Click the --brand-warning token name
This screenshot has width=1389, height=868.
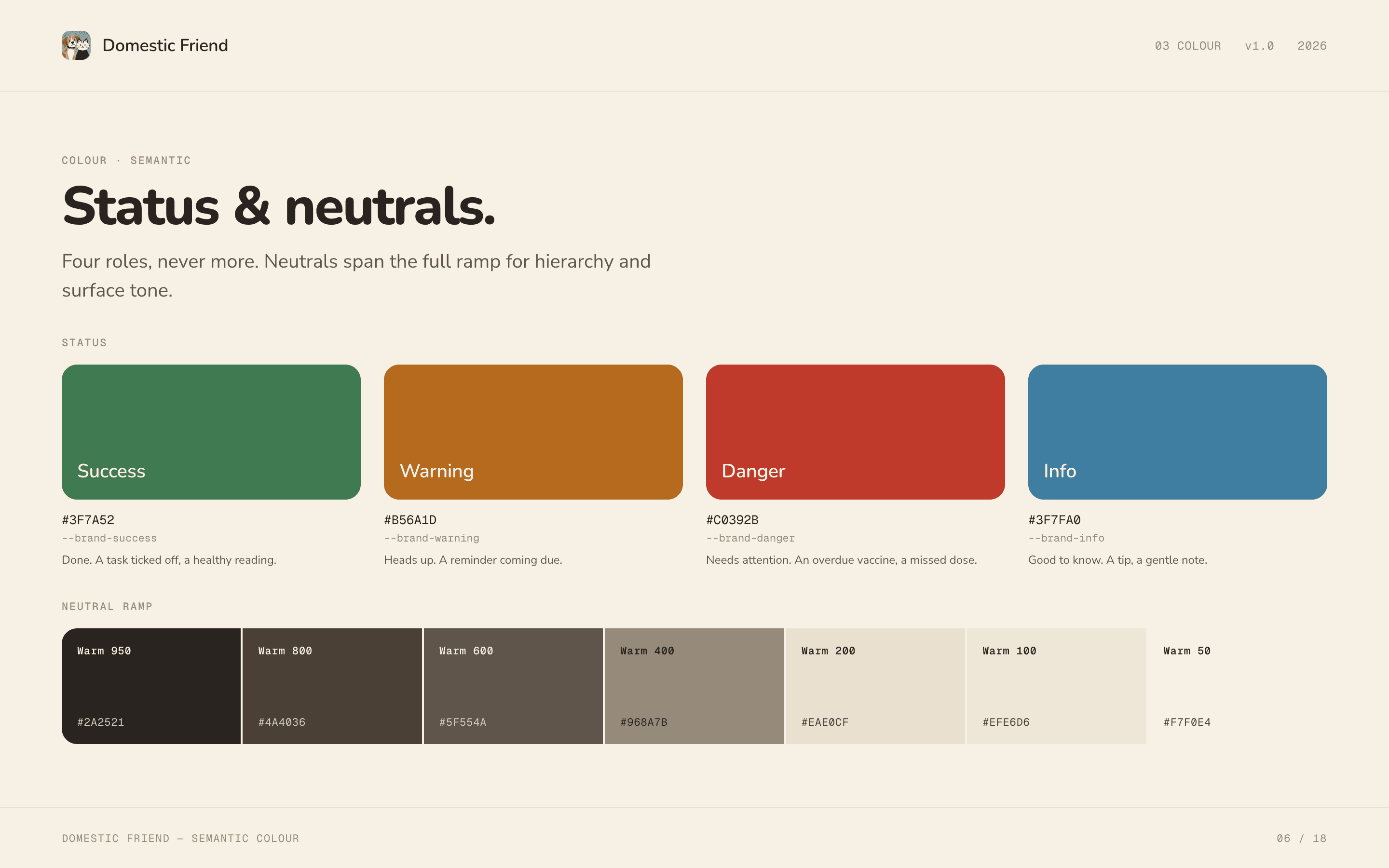pos(431,539)
